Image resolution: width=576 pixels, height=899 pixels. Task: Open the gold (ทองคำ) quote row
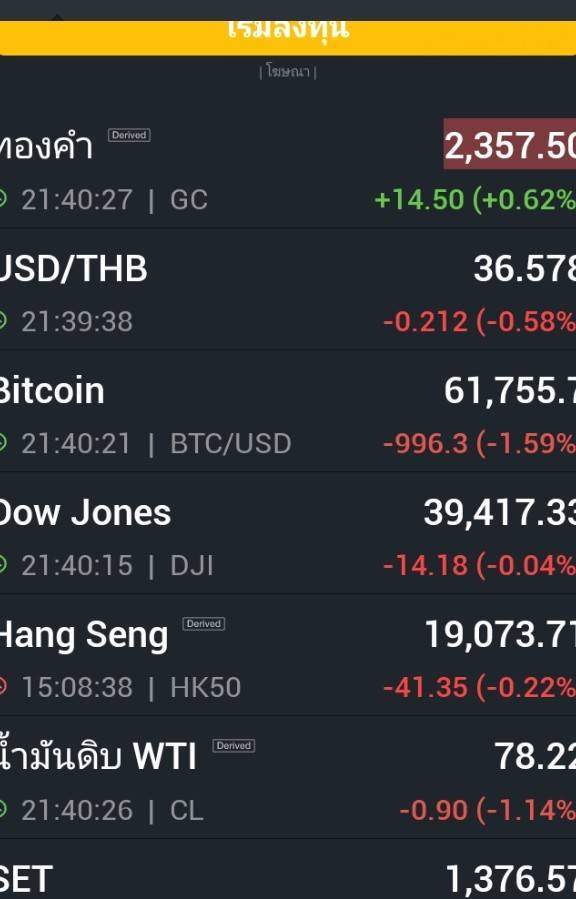click(288, 171)
